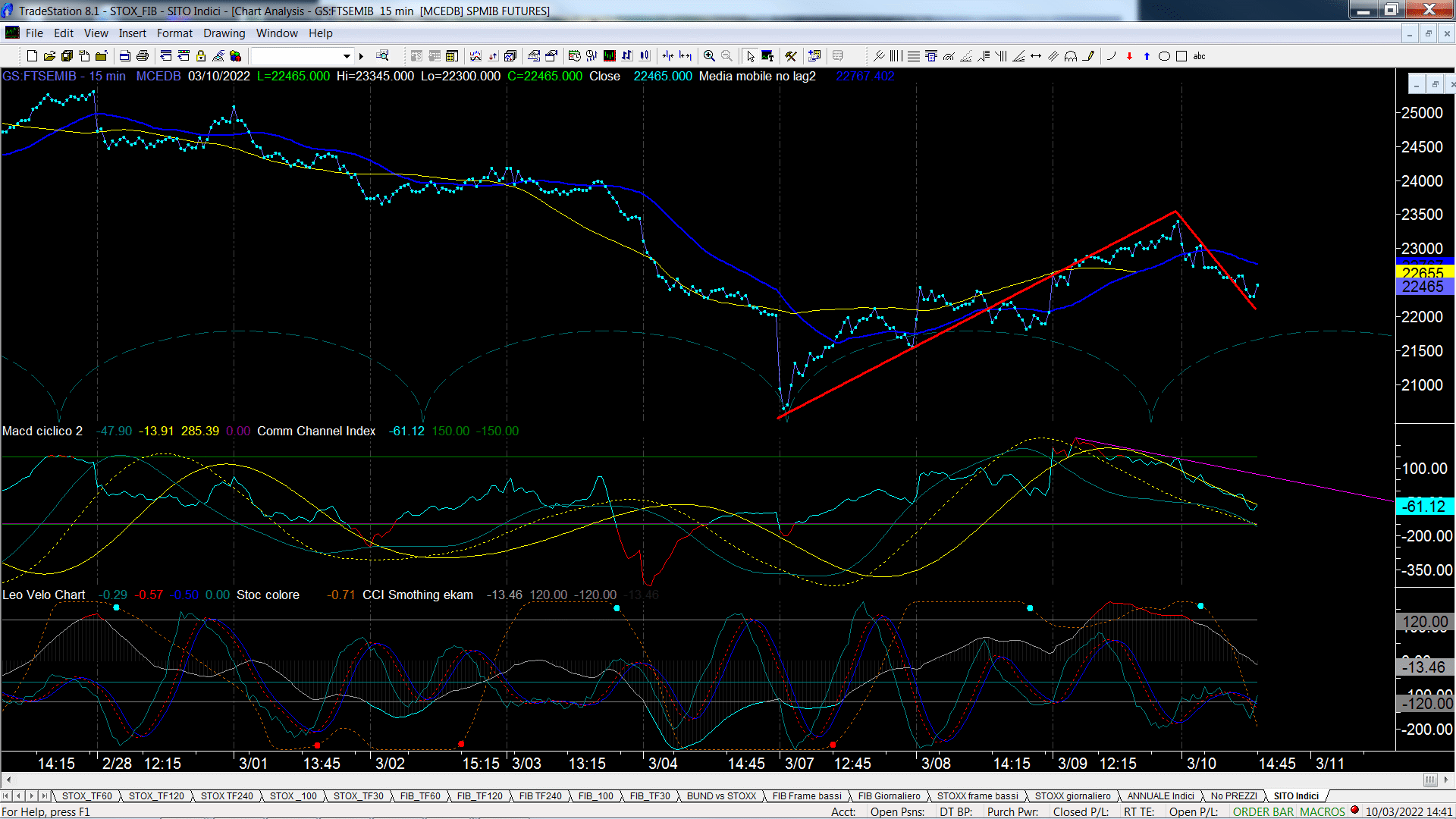Switch to the STOX TF240 tab

click(x=227, y=795)
